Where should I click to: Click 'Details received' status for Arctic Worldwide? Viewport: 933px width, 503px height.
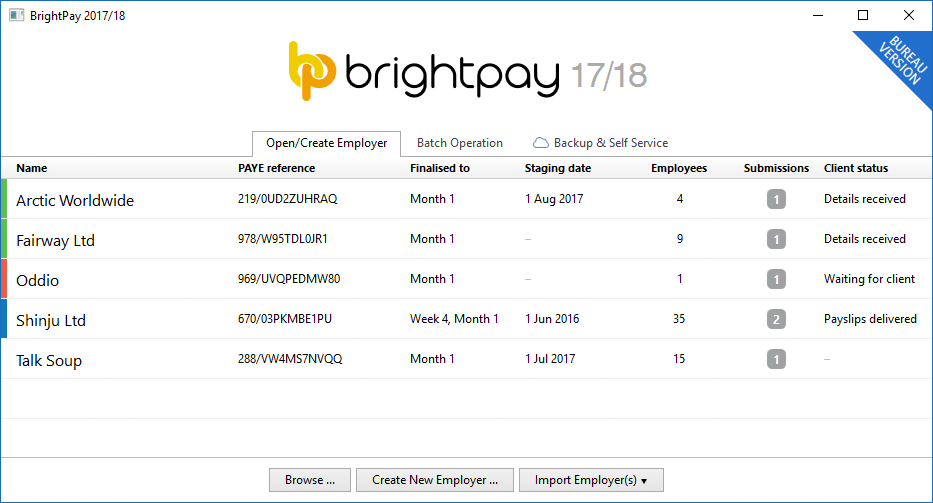pyautogui.click(x=865, y=199)
